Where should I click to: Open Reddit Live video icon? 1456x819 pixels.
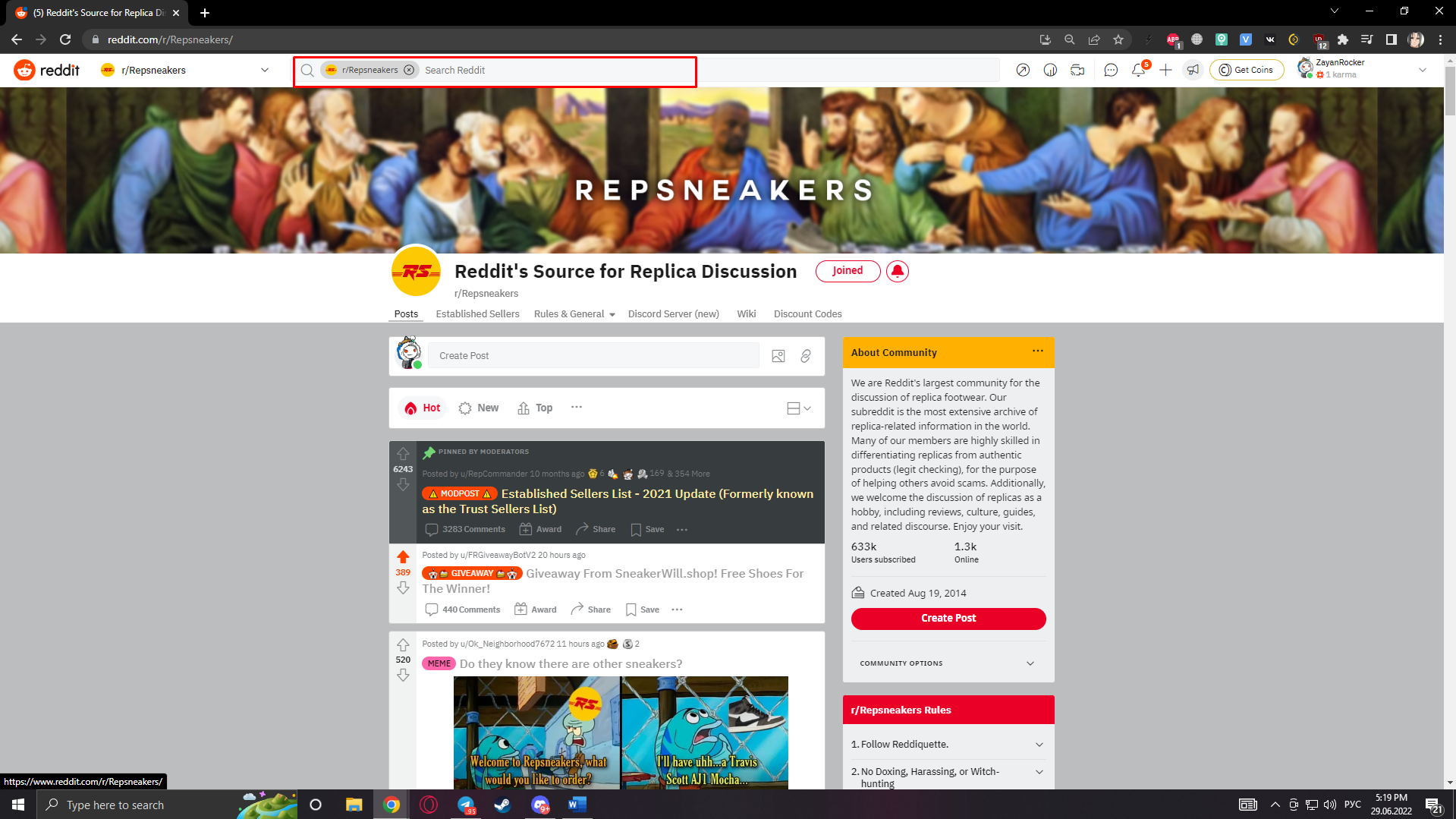pyautogui.click(x=1077, y=70)
